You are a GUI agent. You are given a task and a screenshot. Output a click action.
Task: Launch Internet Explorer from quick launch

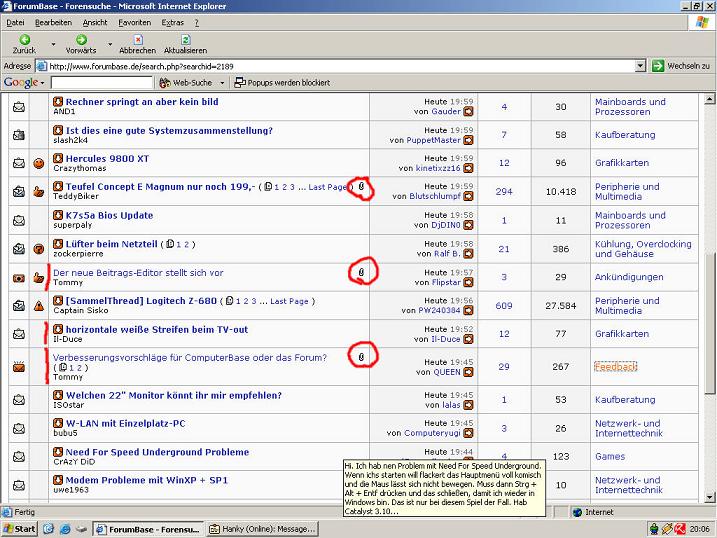pyautogui.click(x=65, y=529)
